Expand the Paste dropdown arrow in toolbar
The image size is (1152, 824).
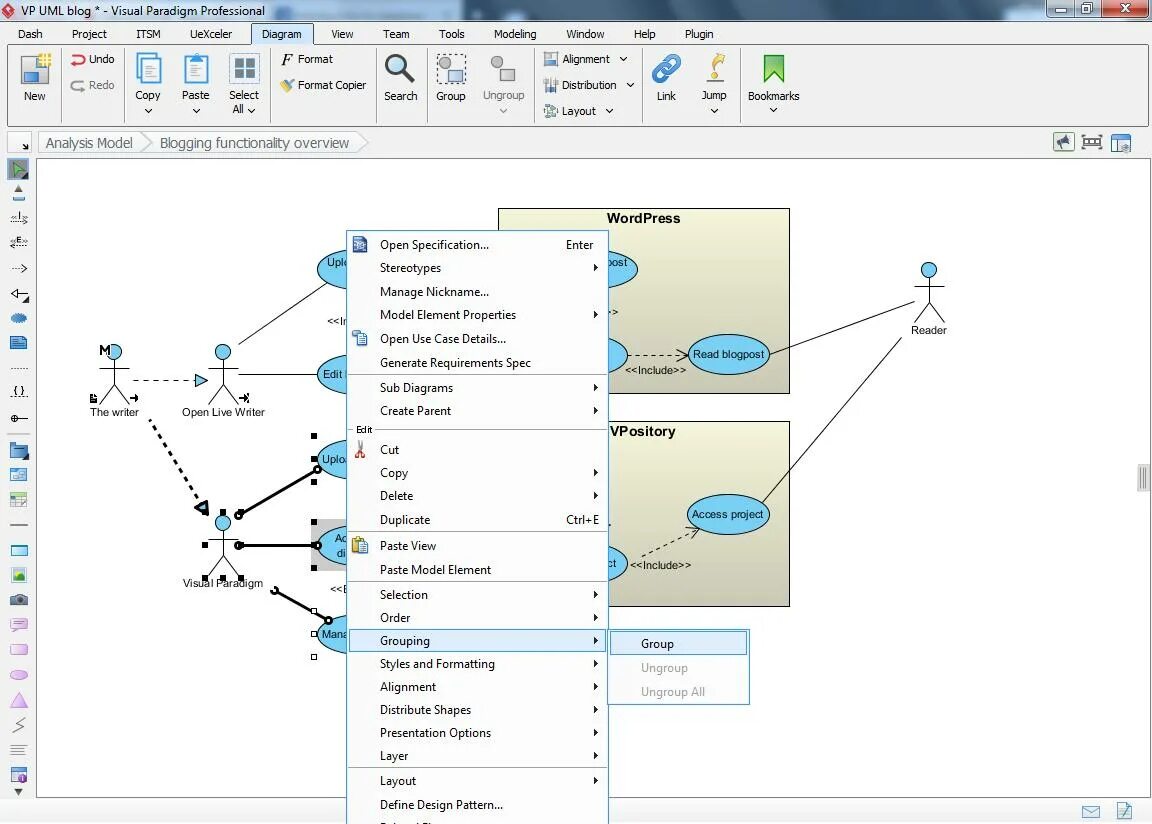pyautogui.click(x=196, y=111)
